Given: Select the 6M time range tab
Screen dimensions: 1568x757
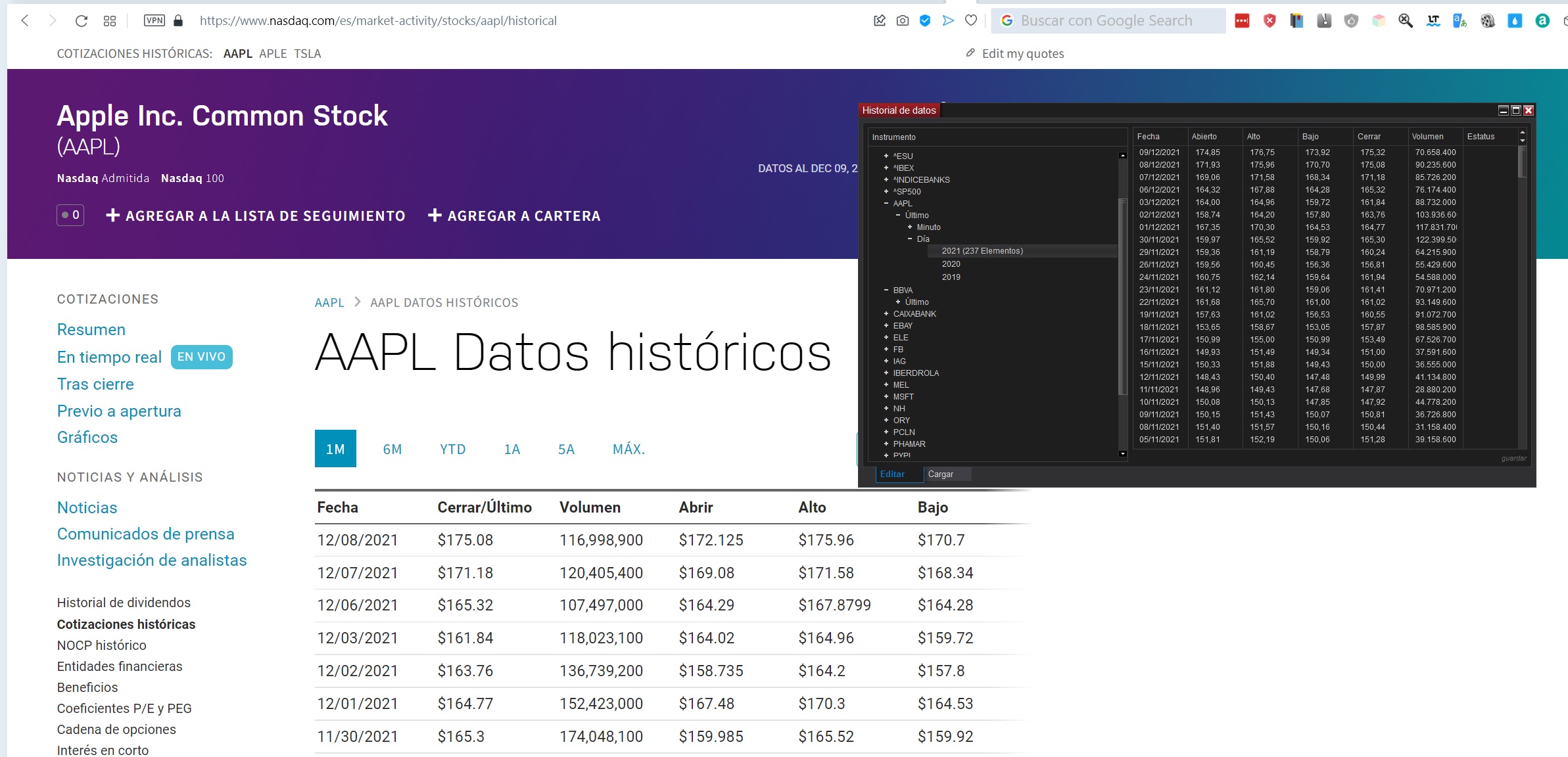Looking at the screenshot, I should [x=392, y=449].
